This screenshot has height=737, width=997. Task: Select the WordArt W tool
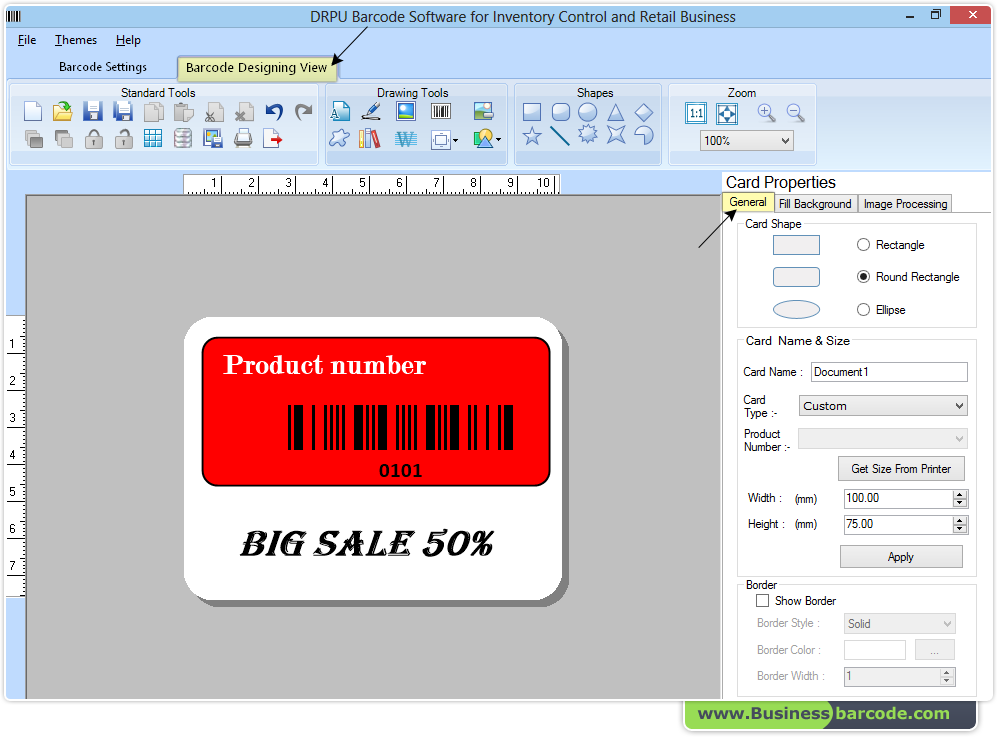pos(406,139)
